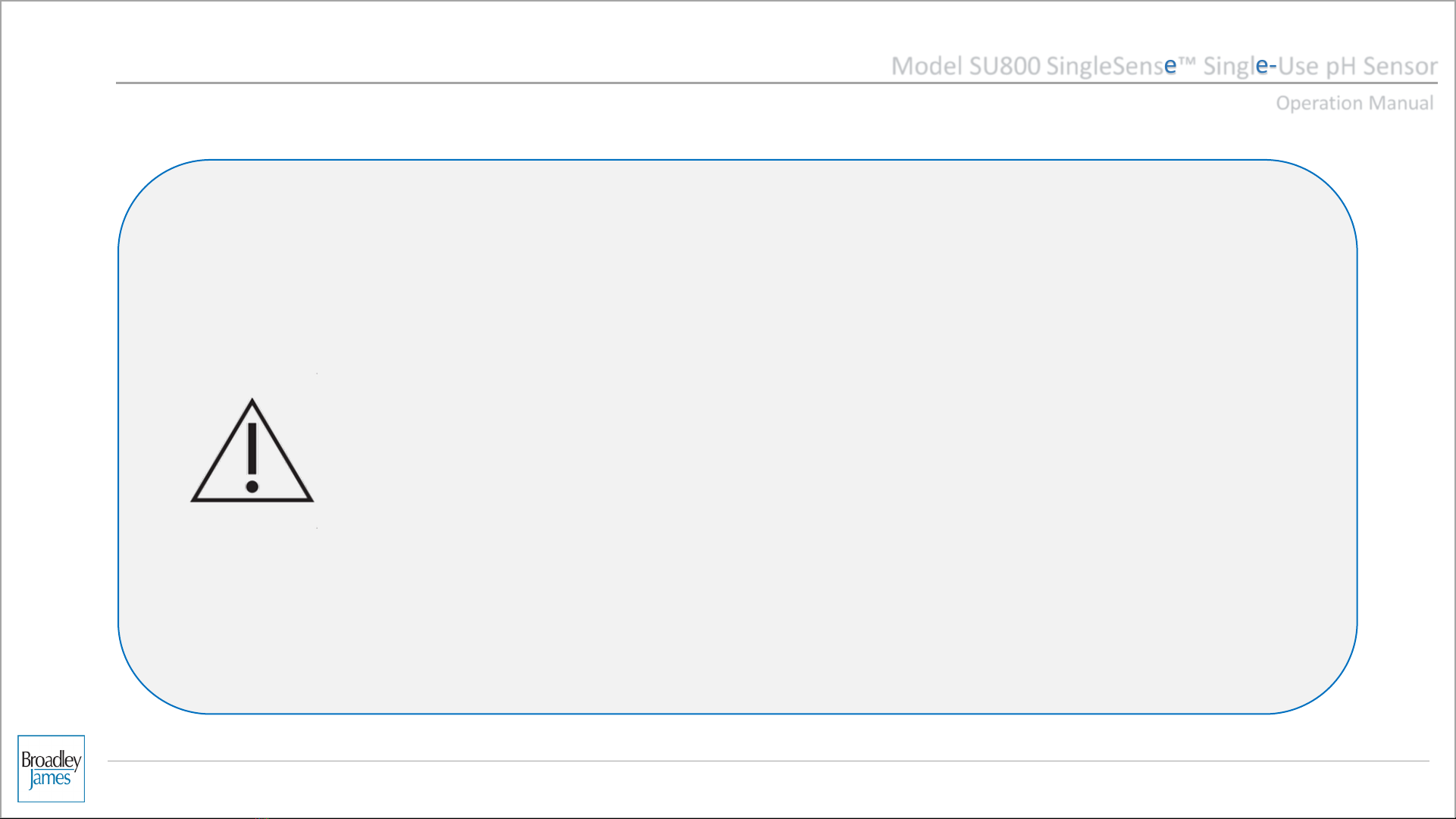Screen dimensions: 1456x819
Task: Select the SU800 model number
Action: (1005, 66)
